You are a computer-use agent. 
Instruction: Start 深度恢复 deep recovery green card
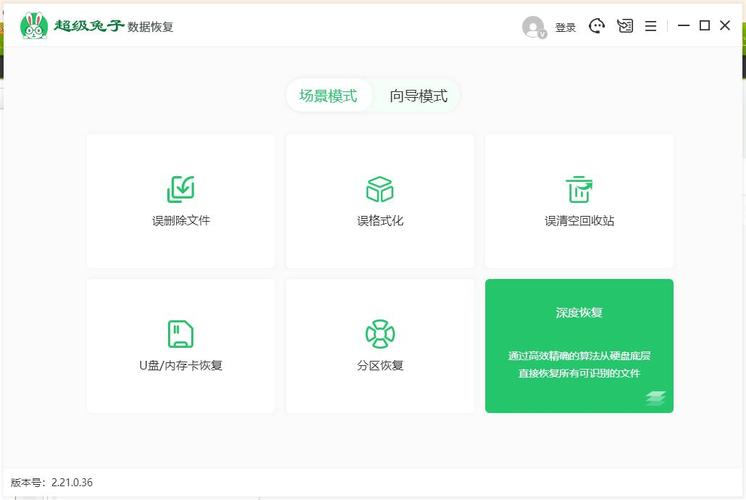(x=579, y=345)
